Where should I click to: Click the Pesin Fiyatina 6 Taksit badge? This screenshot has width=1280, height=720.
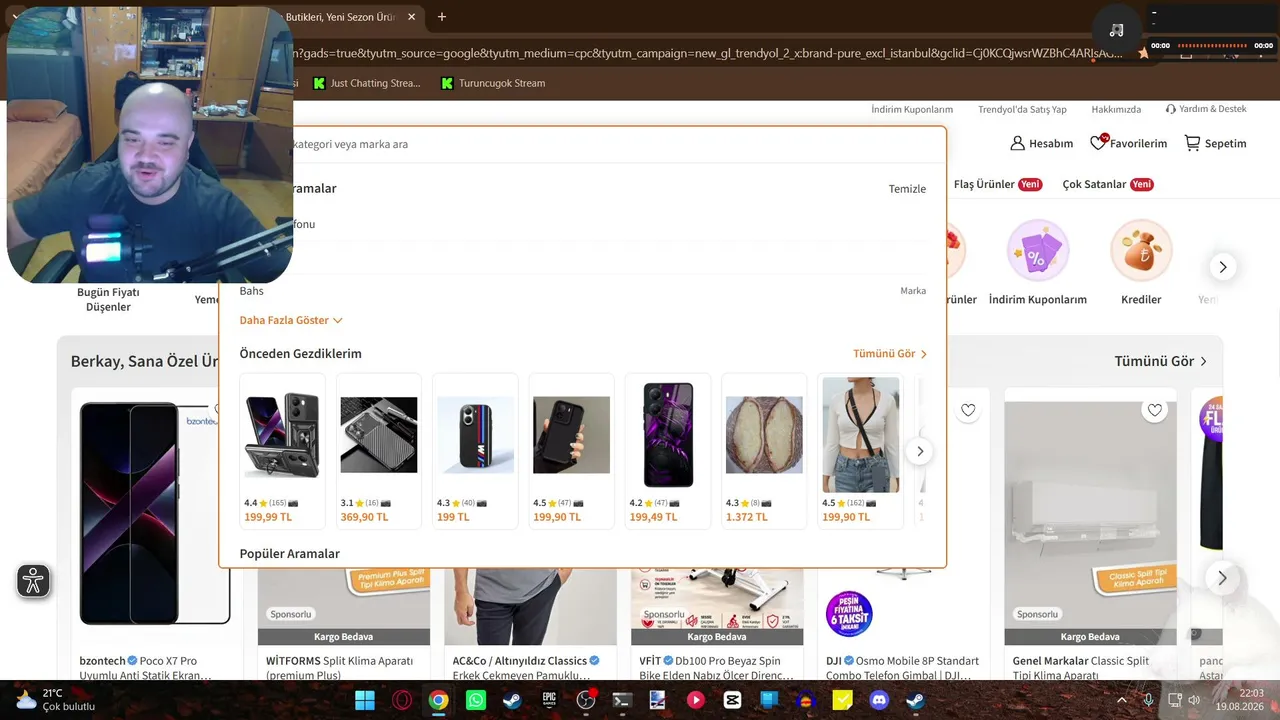(849, 613)
